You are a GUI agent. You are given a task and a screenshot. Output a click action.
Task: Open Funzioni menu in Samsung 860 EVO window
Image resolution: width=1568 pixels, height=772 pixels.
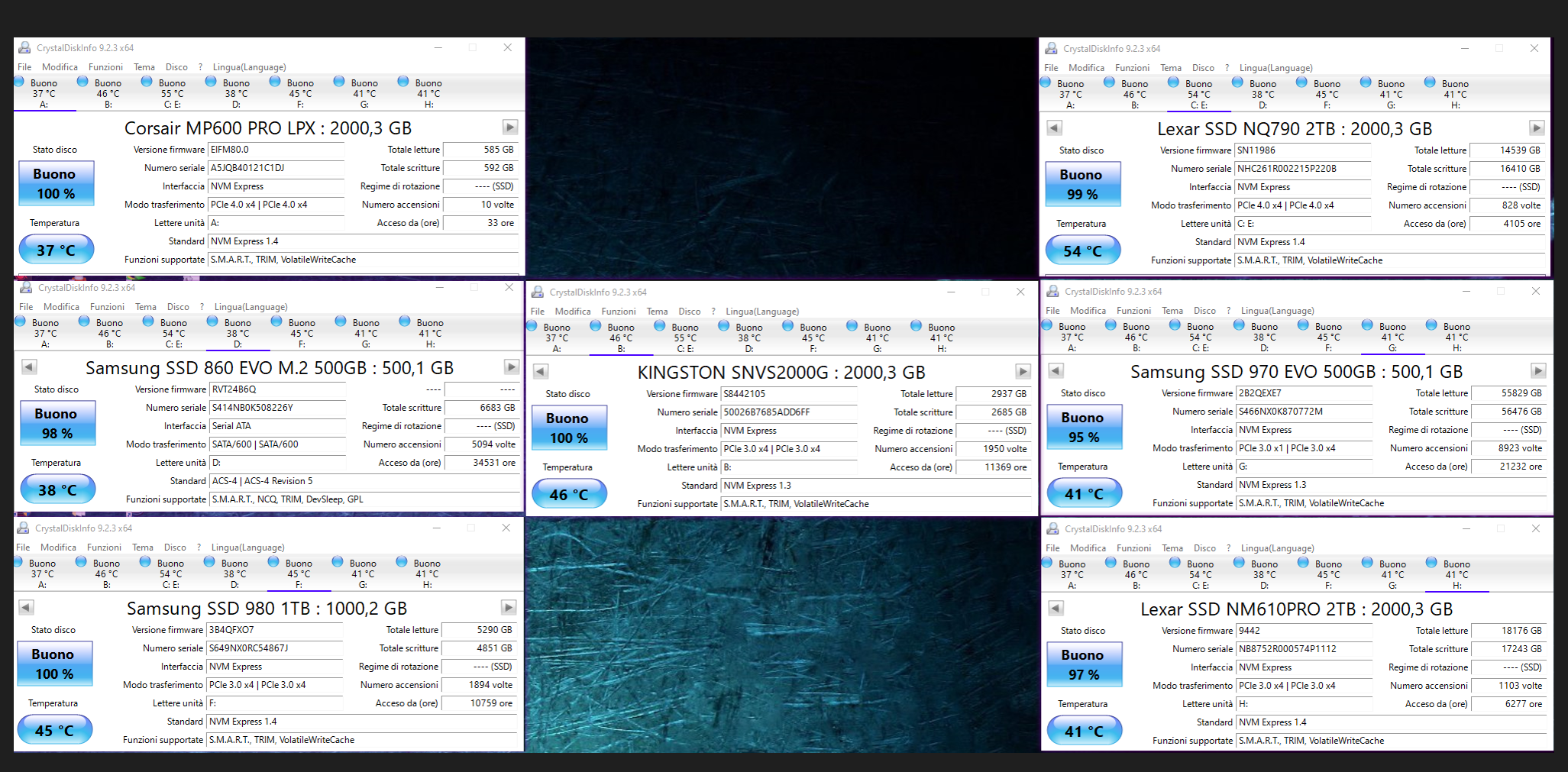tap(107, 307)
